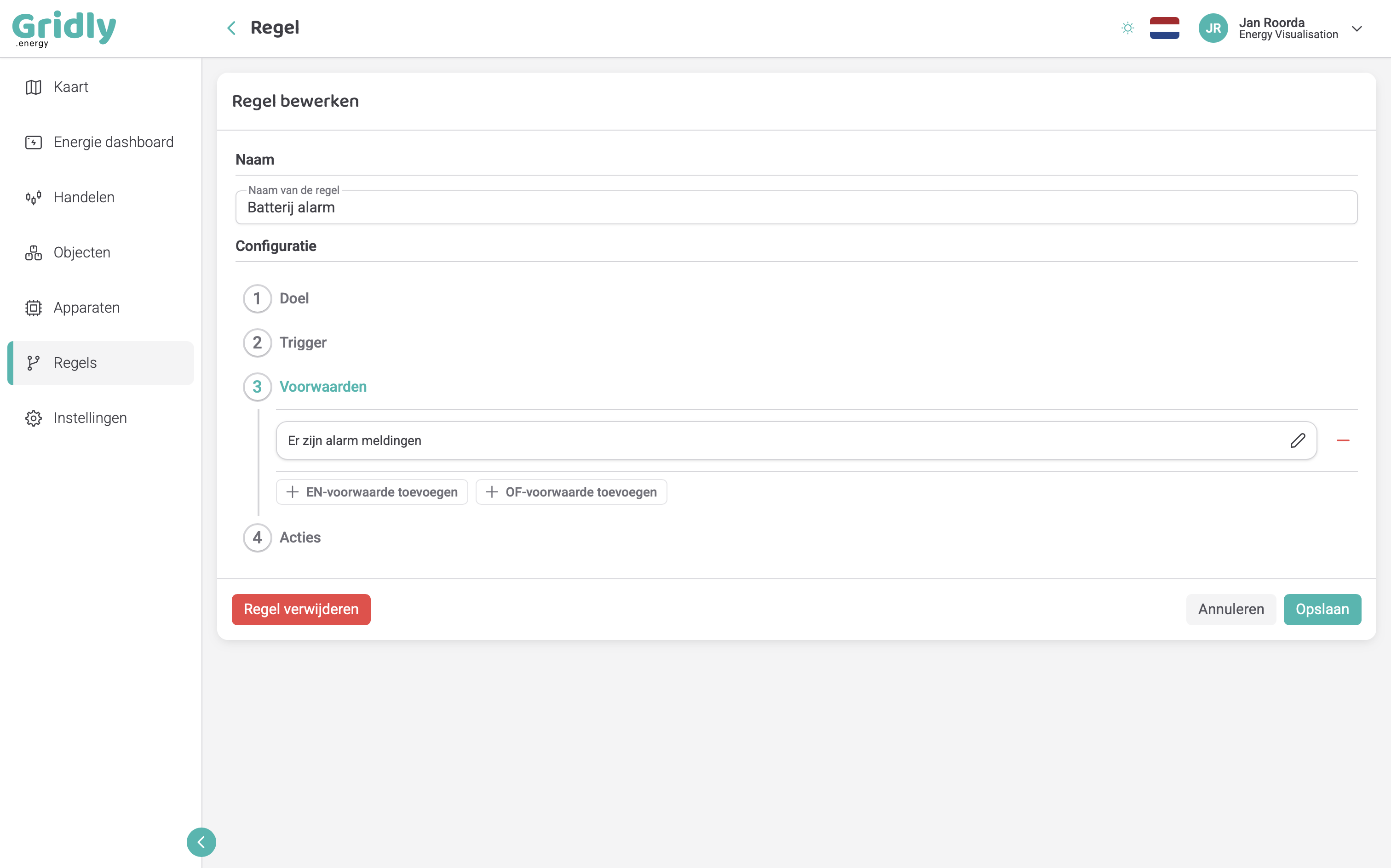Expand step 1 Doel
This screenshot has height=868, width=1391.
point(293,298)
